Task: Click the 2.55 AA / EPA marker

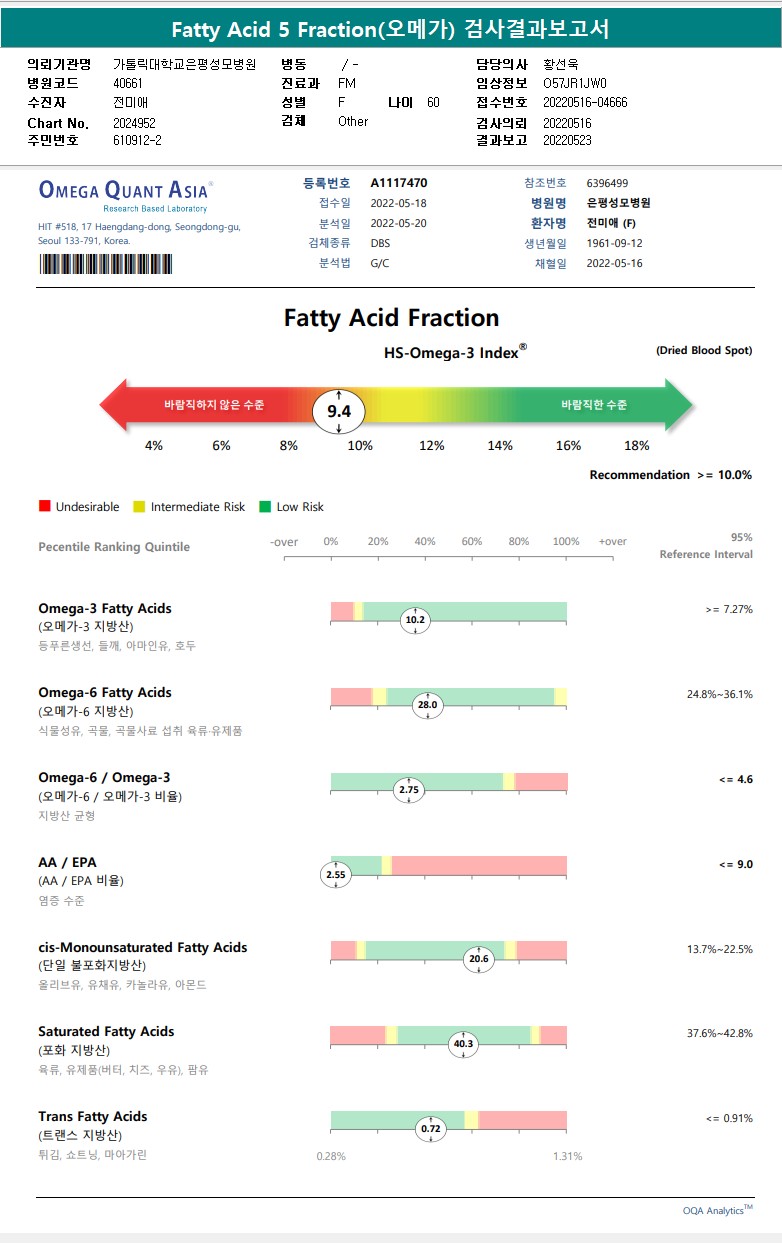Action: coord(336,875)
